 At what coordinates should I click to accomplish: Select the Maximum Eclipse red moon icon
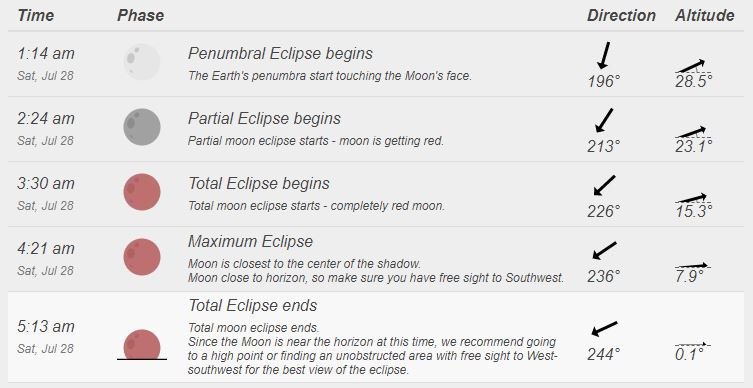click(x=142, y=257)
